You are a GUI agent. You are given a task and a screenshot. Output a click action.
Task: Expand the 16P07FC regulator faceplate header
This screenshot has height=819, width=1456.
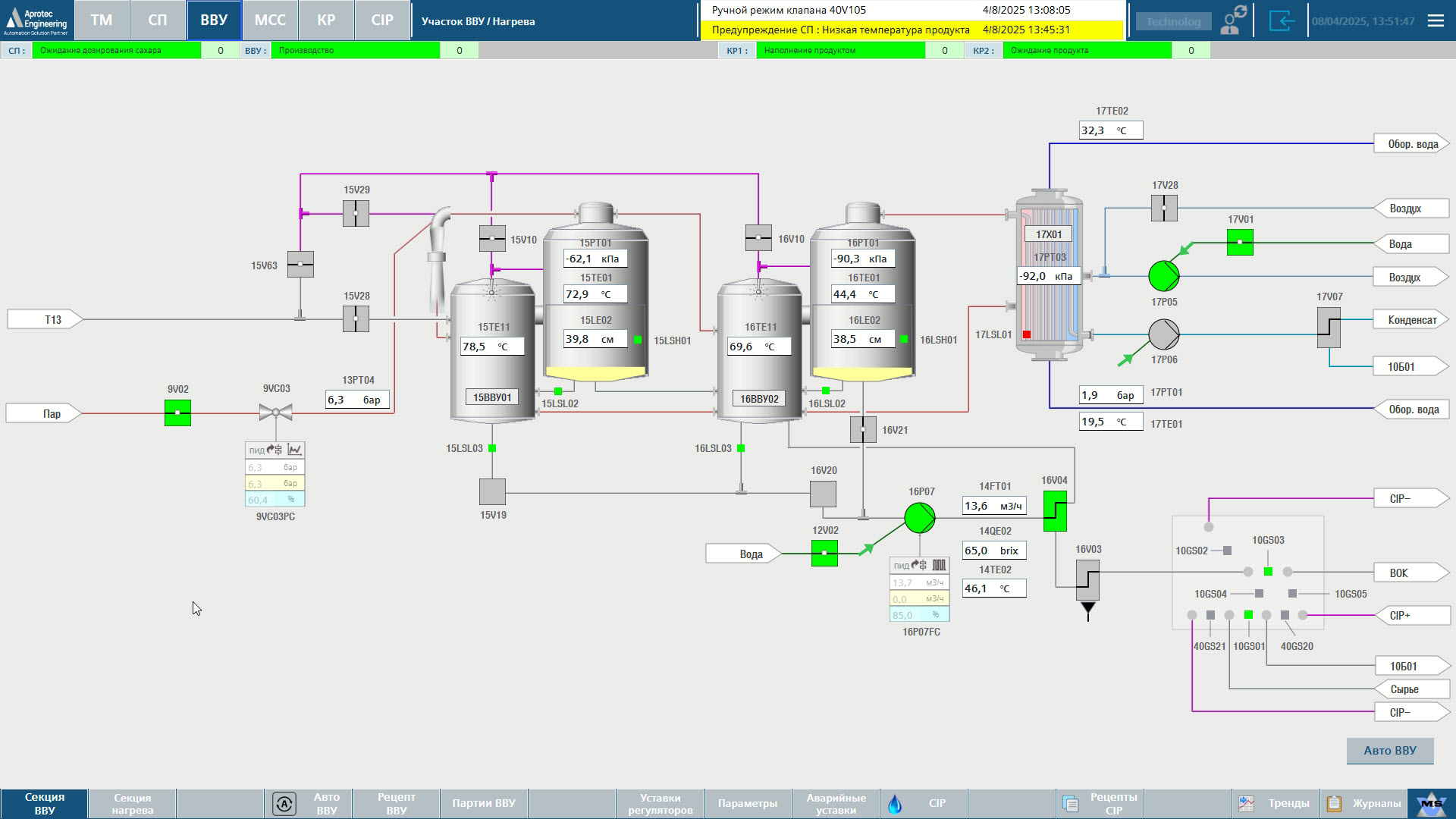(x=919, y=565)
